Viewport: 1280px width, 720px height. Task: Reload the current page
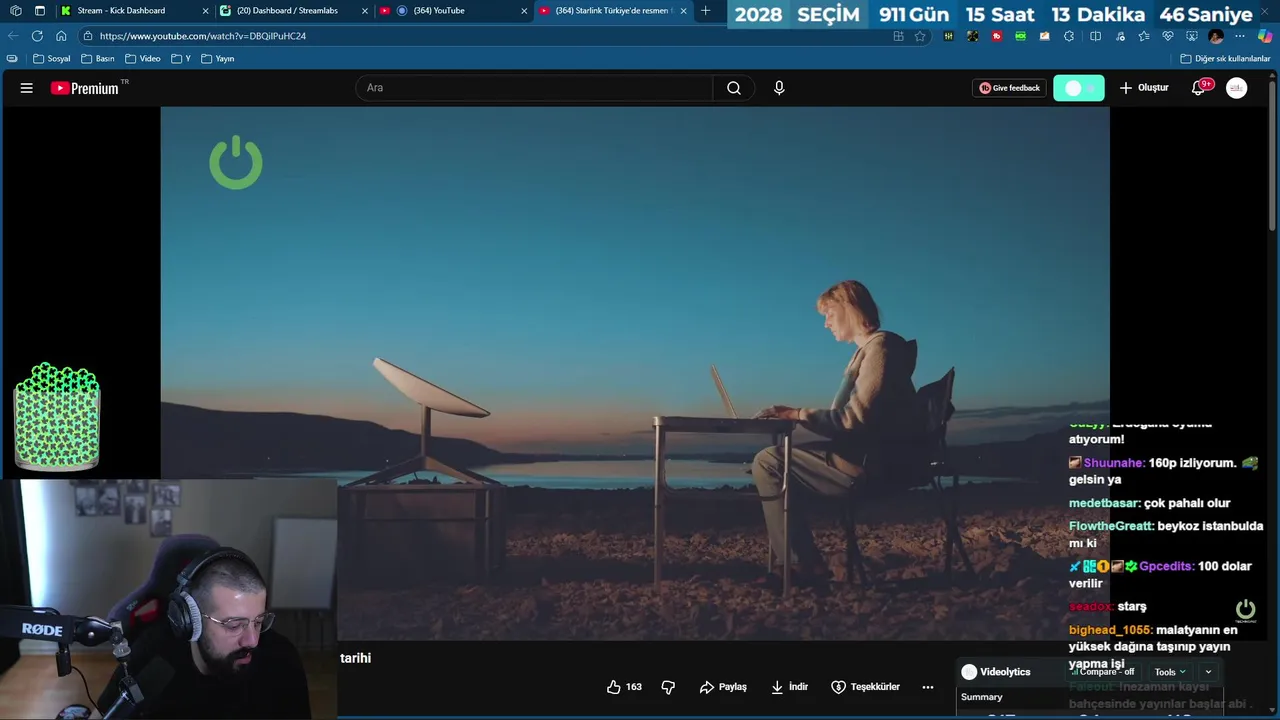click(37, 36)
